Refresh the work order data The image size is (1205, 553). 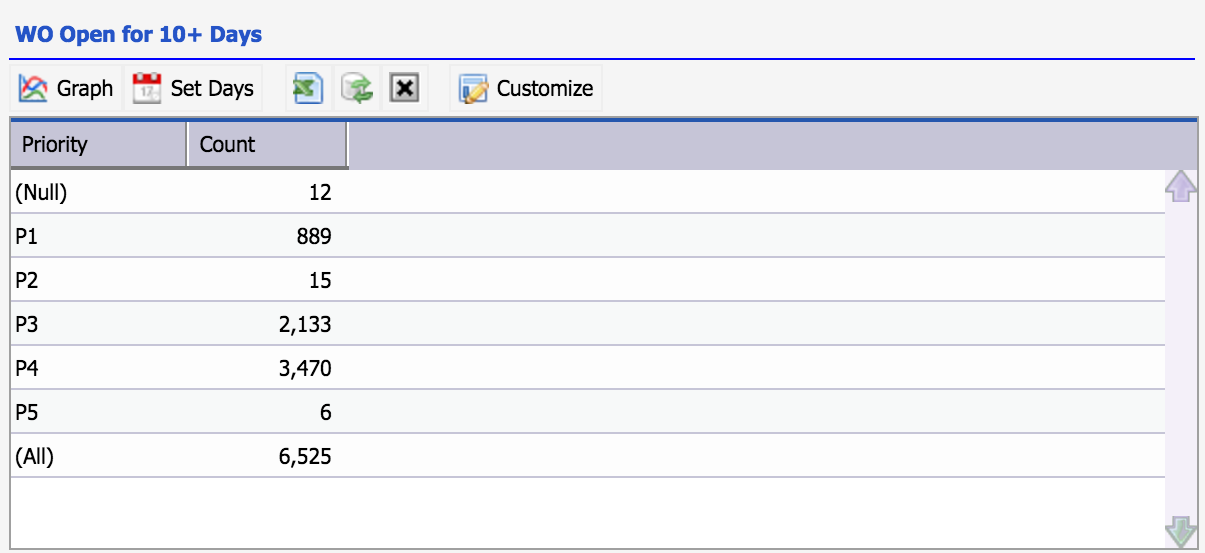tap(356, 88)
